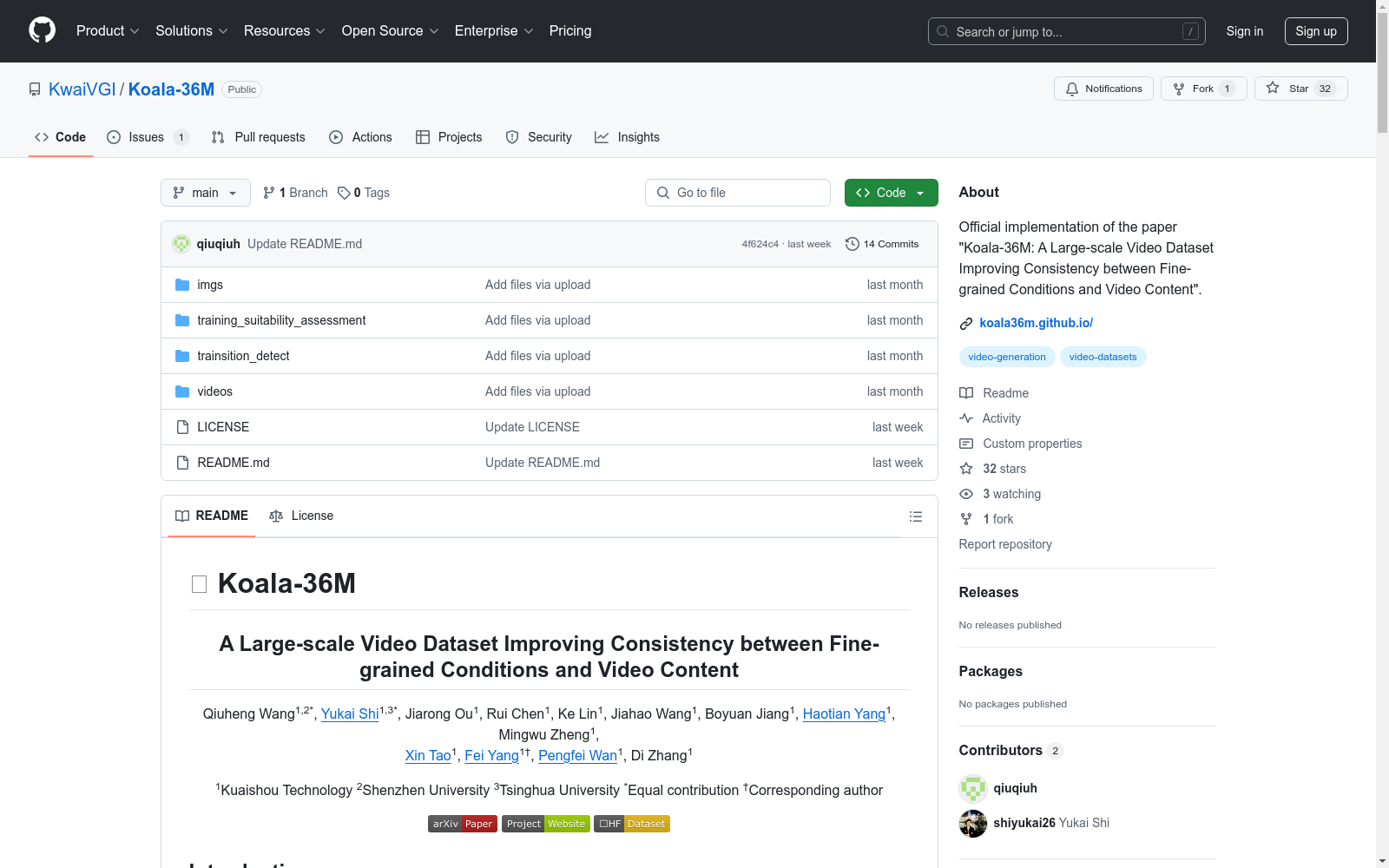
Task: Open the README outline icon
Action: click(916, 516)
